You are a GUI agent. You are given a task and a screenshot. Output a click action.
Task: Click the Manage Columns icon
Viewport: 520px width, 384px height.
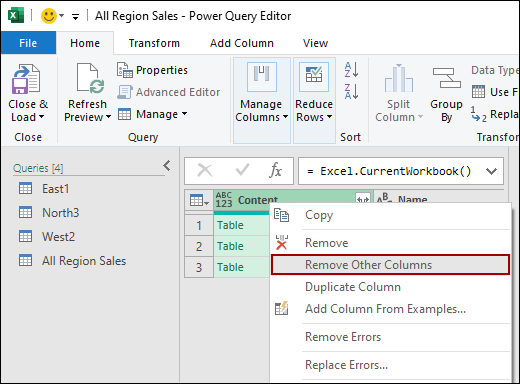262,77
